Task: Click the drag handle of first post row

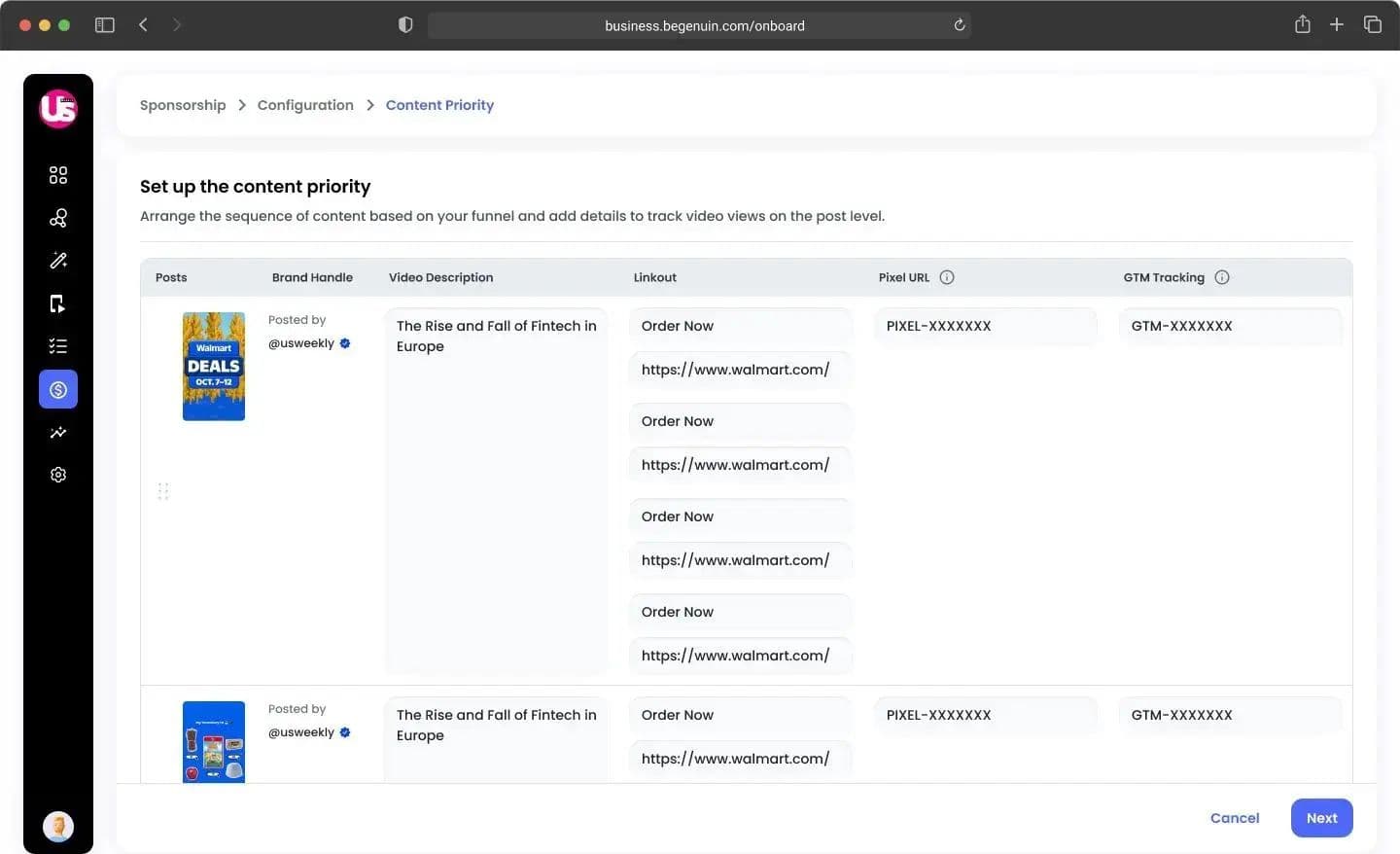Action: pyautogui.click(x=163, y=491)
